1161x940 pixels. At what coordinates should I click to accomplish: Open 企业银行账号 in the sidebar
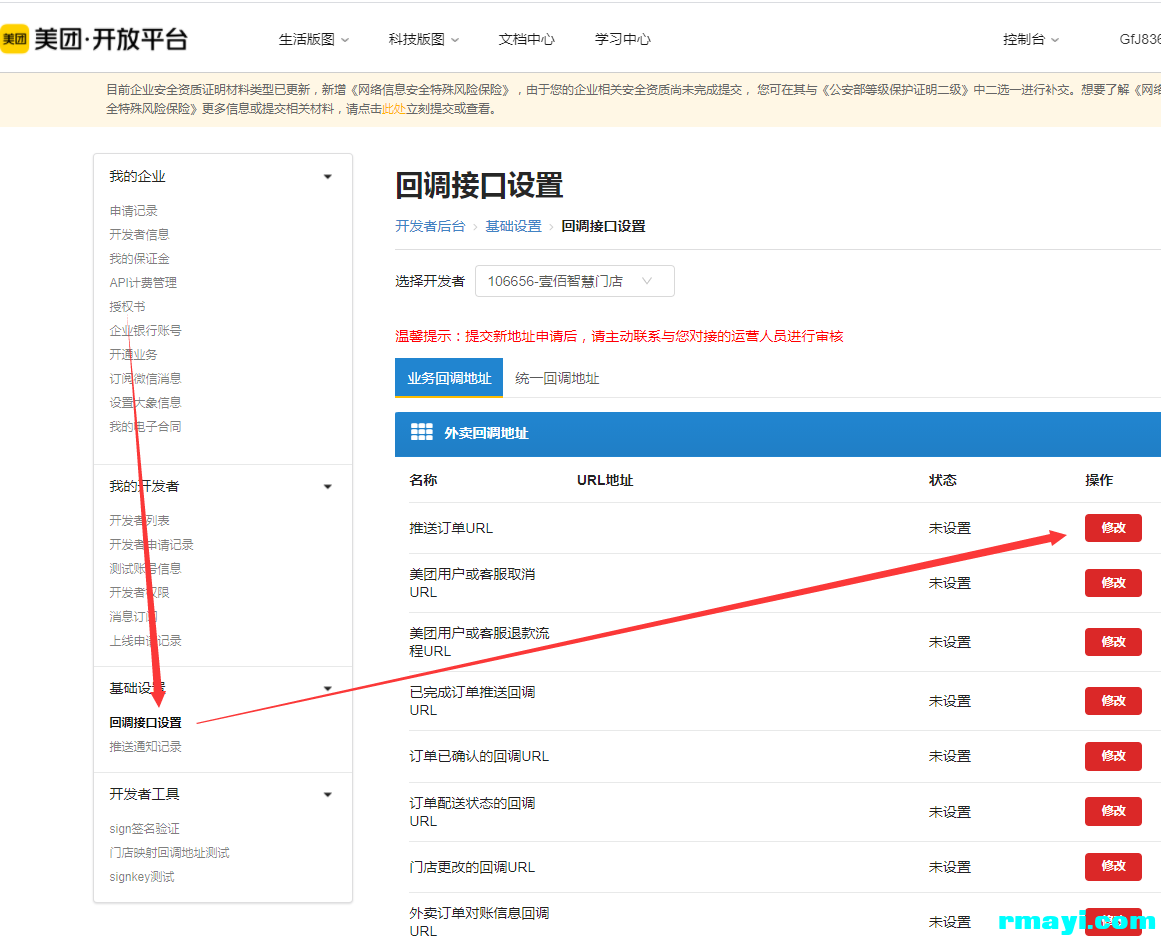point(145,330)
